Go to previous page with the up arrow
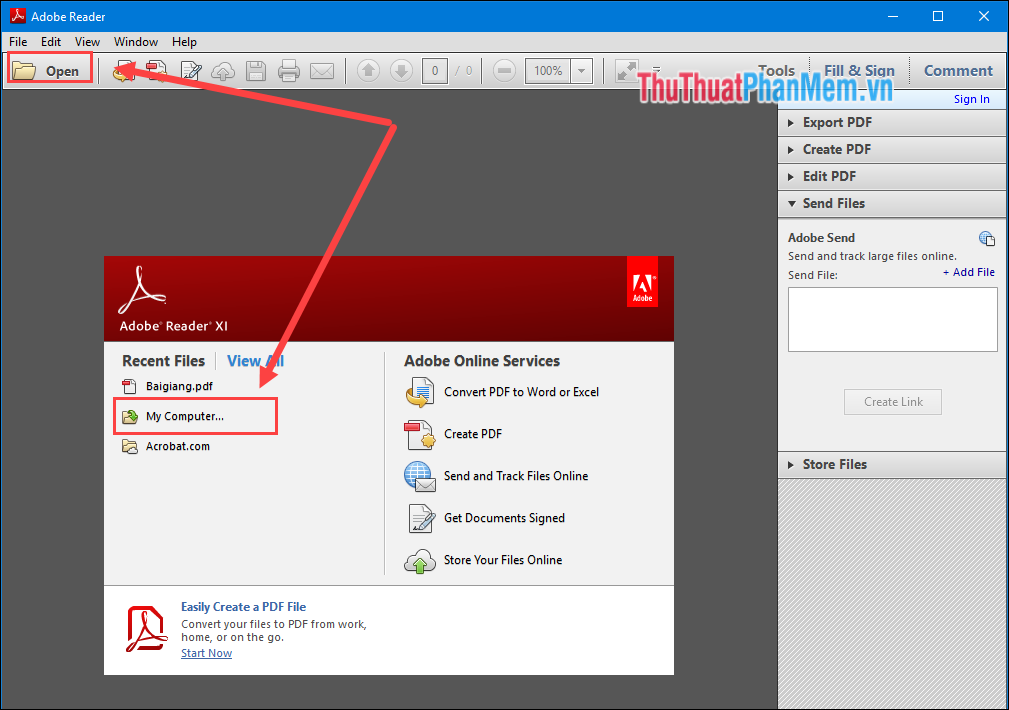1009x710 pixels. pos(368,70)
